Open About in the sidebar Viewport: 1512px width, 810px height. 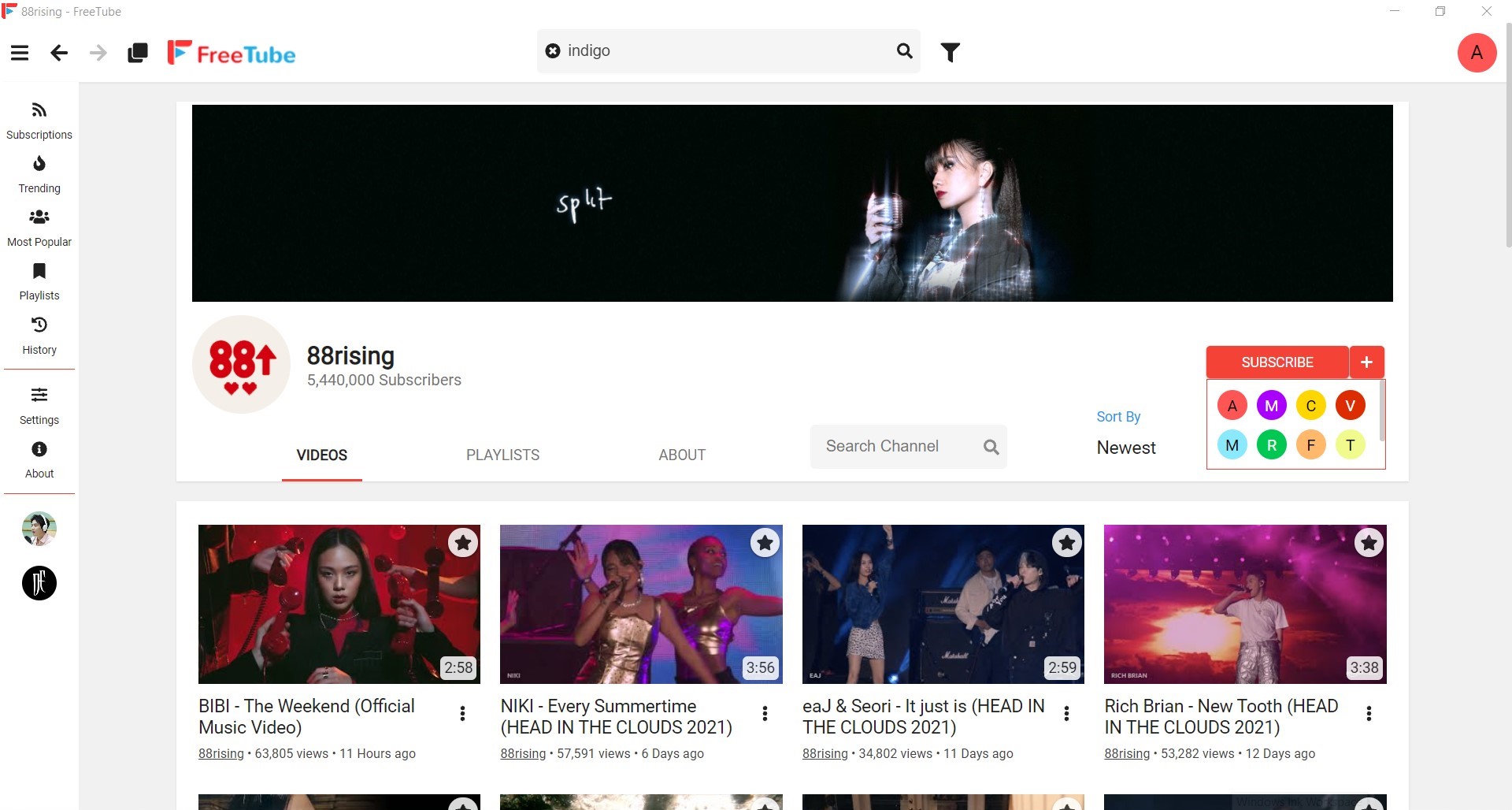39,460
